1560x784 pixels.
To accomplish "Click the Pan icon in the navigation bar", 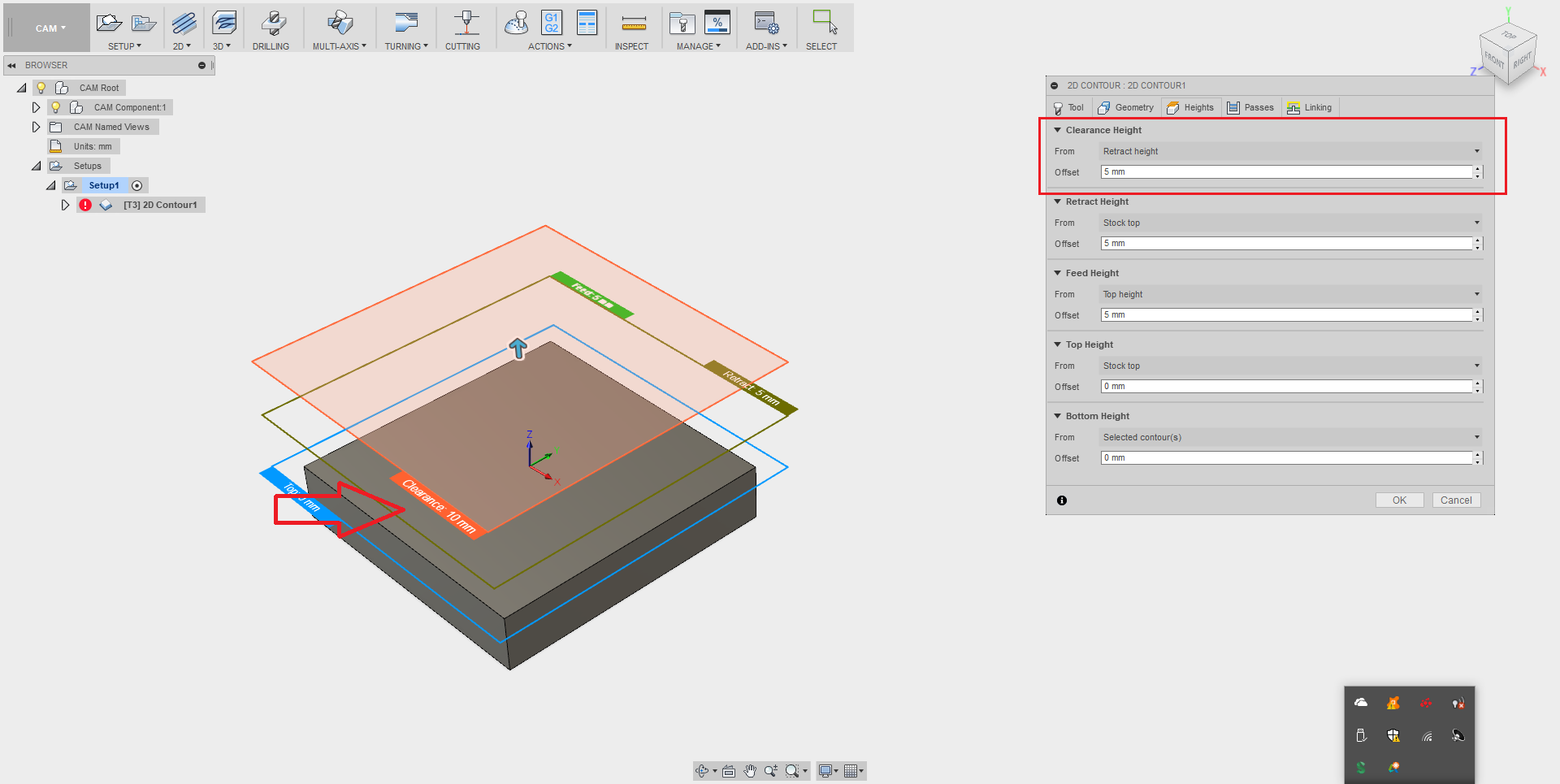I will 749,770.
